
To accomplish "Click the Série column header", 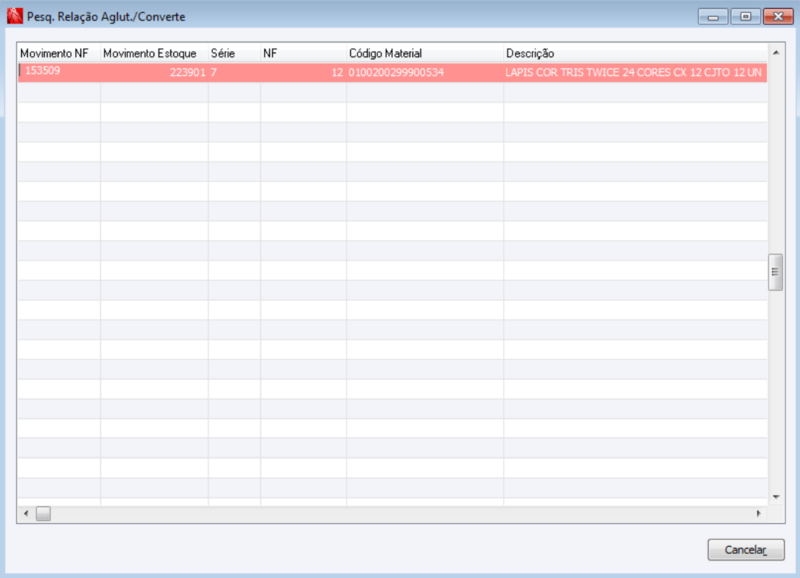I will (x=234, y=53).
